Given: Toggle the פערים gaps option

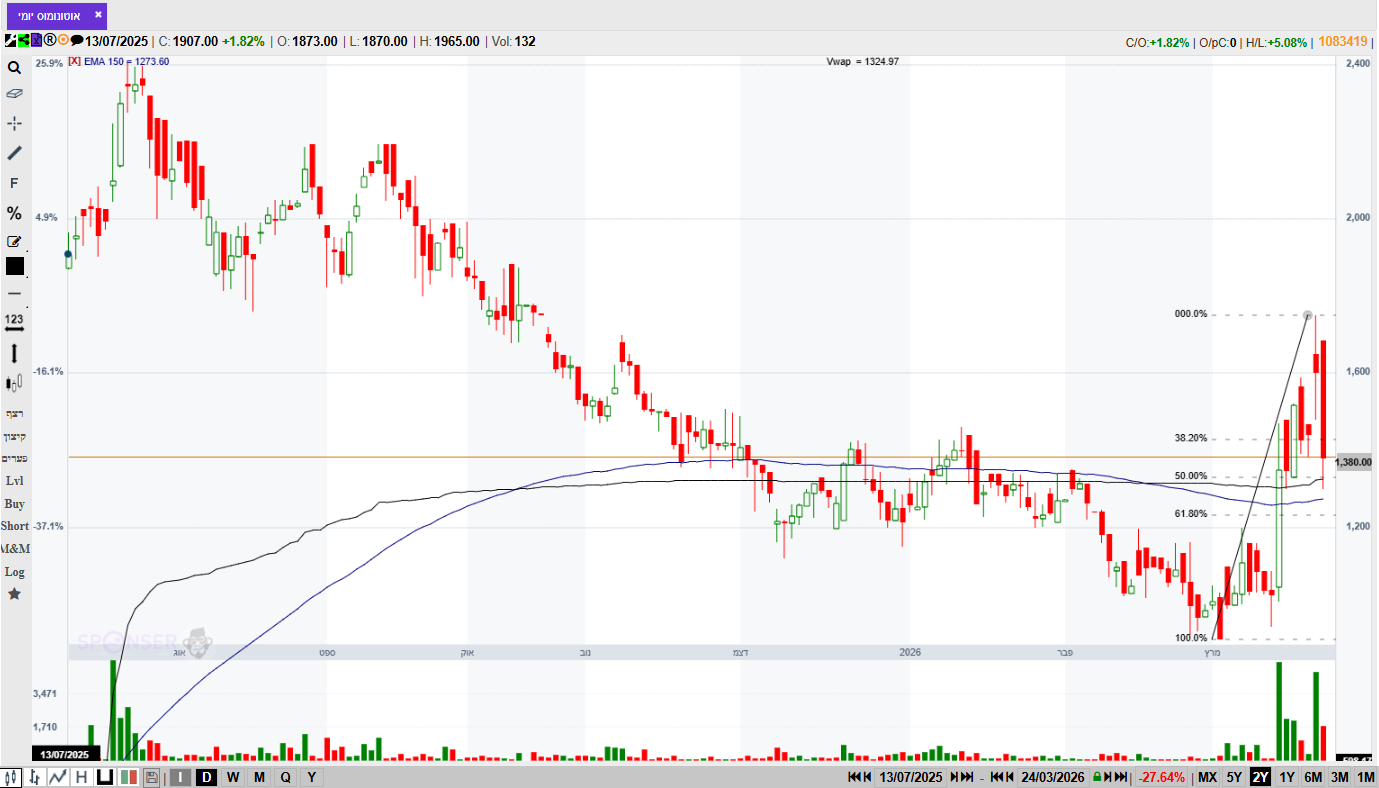Looking at the screenshot, I should tap(14, 458).
